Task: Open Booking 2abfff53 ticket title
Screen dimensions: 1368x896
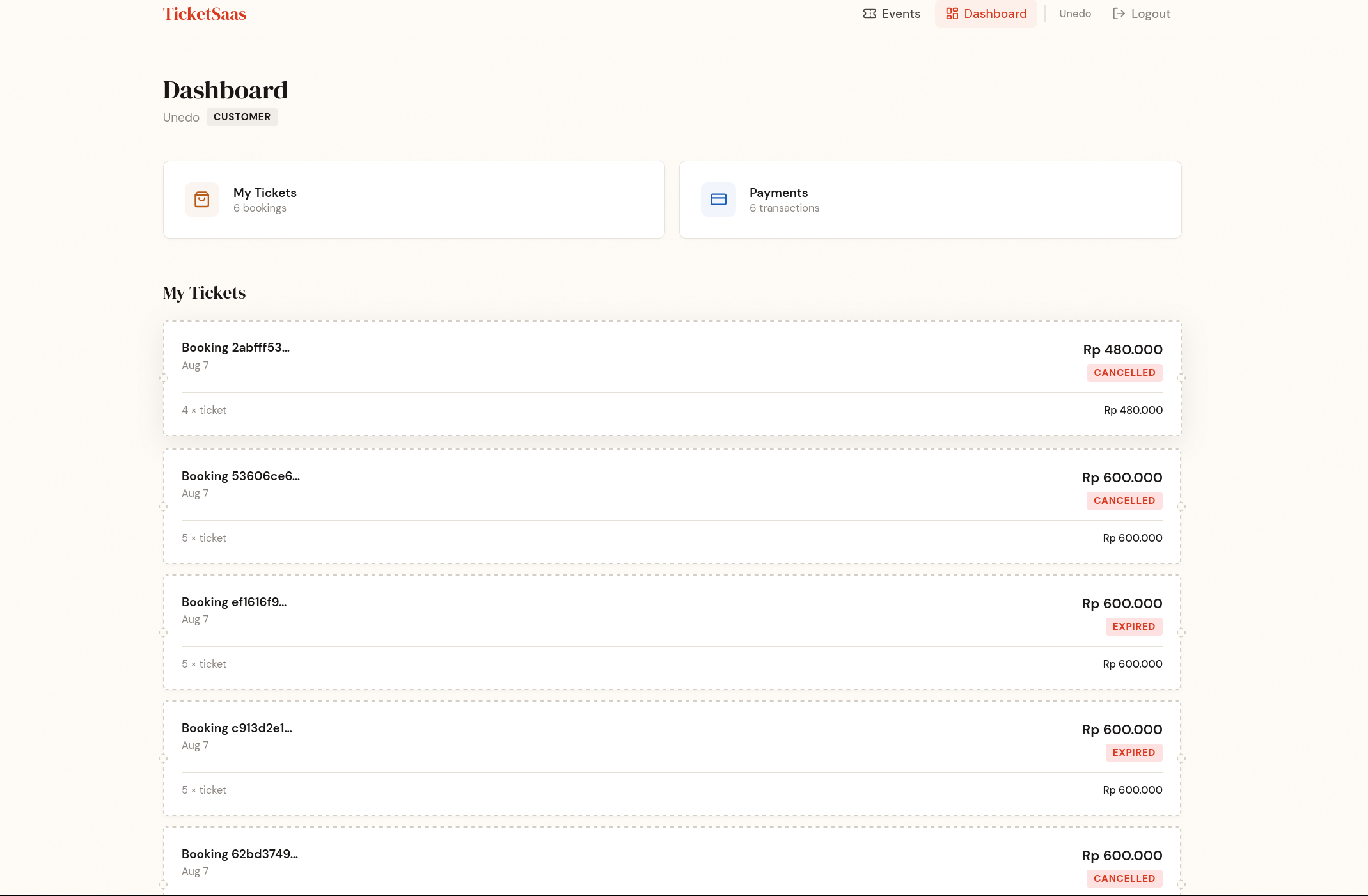Action: pos(235,347)
